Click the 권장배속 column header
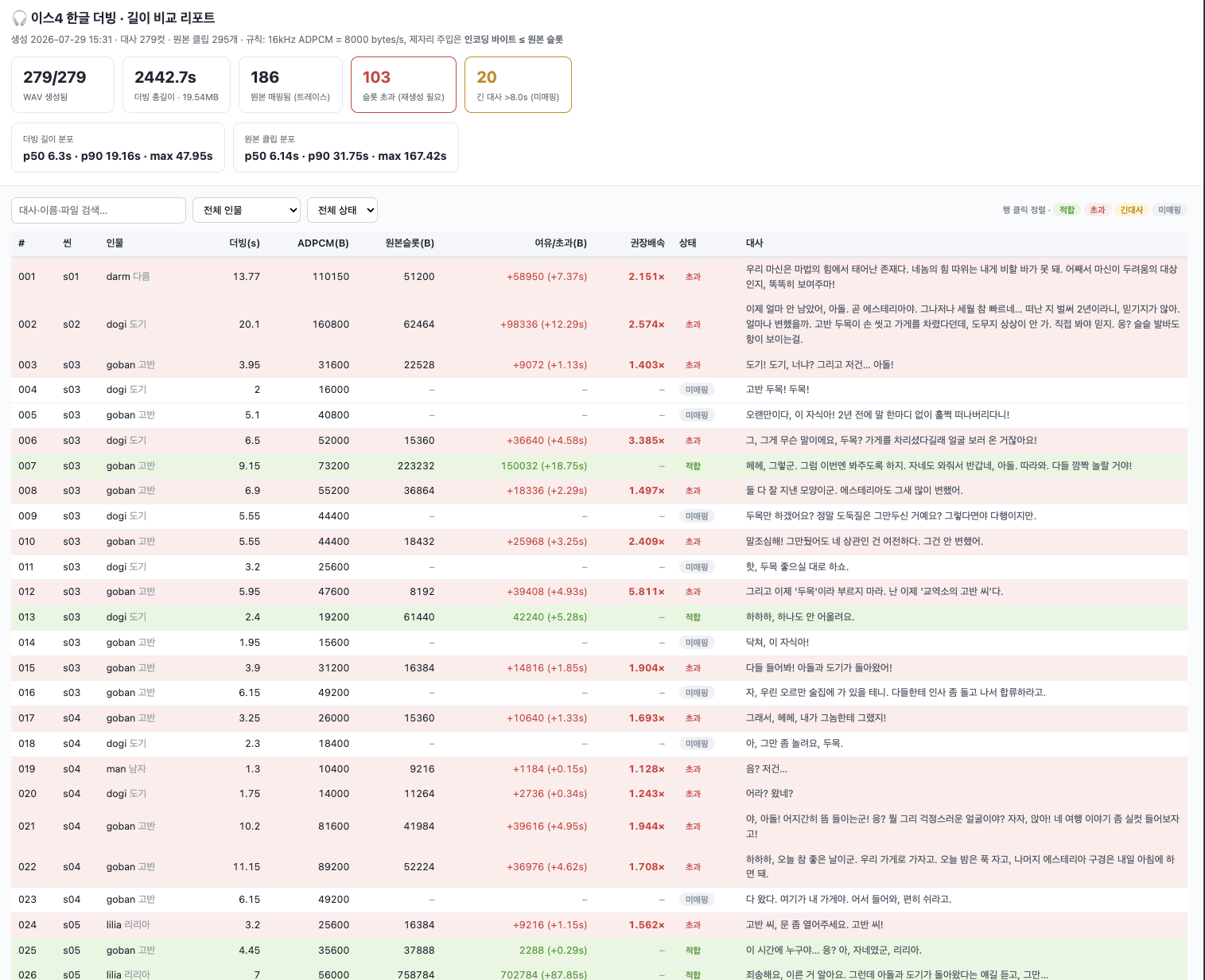The height and width of the screenshot is (980, 1205). coord(647,243)
